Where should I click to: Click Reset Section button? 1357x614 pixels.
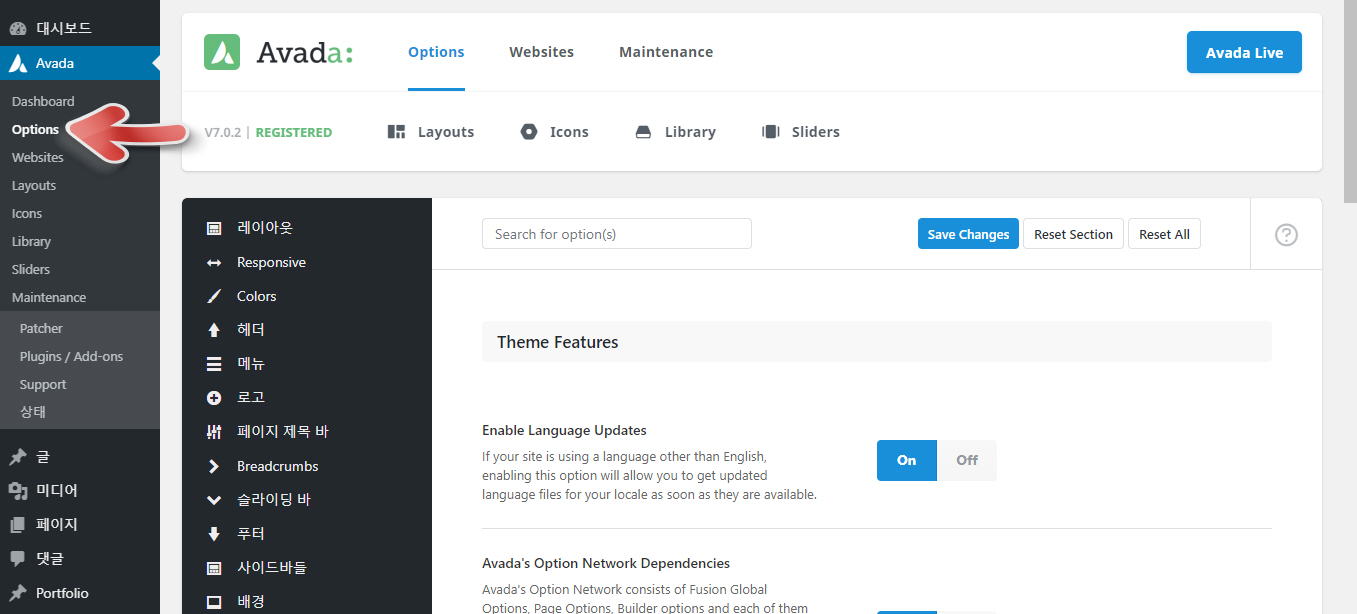1073,234
